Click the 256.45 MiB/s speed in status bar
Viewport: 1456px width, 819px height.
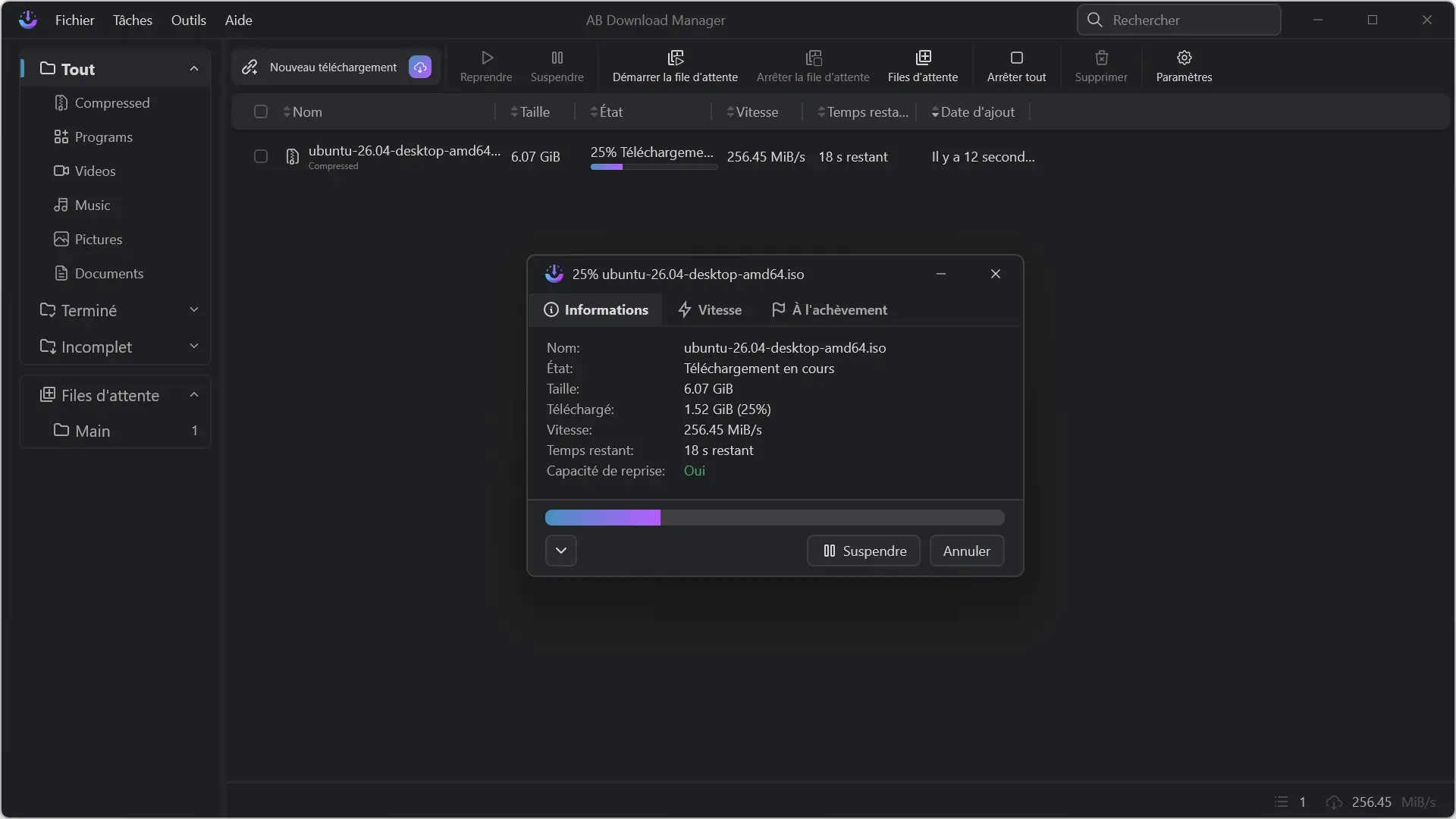click(x=1393, y=802)
